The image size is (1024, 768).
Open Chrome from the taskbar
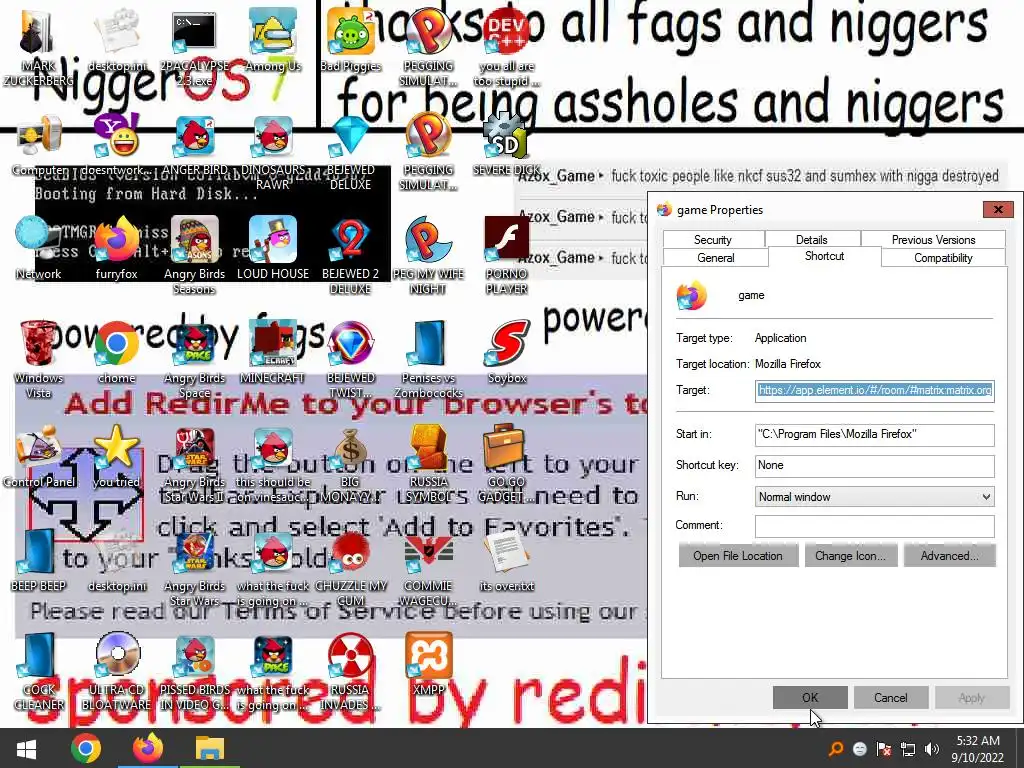pyautogui.click(x=86, y=748)
